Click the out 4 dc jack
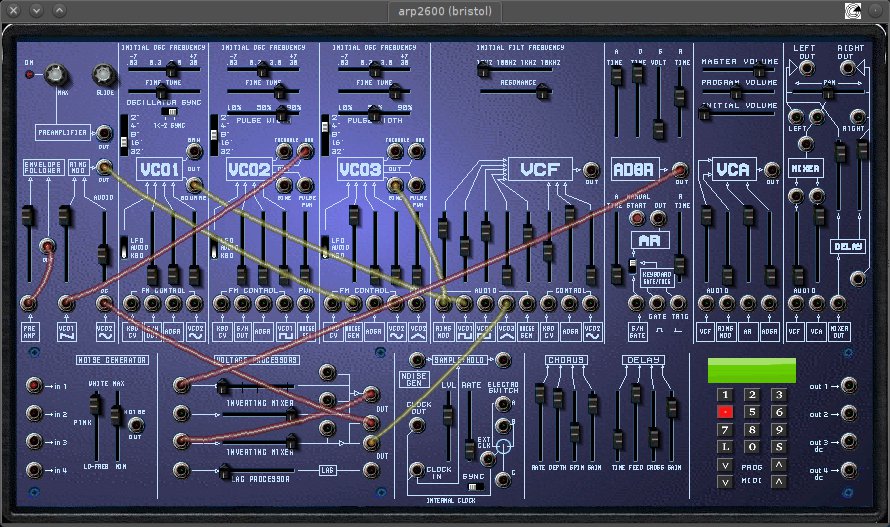The image size is (890, 527). click(848, 469)
